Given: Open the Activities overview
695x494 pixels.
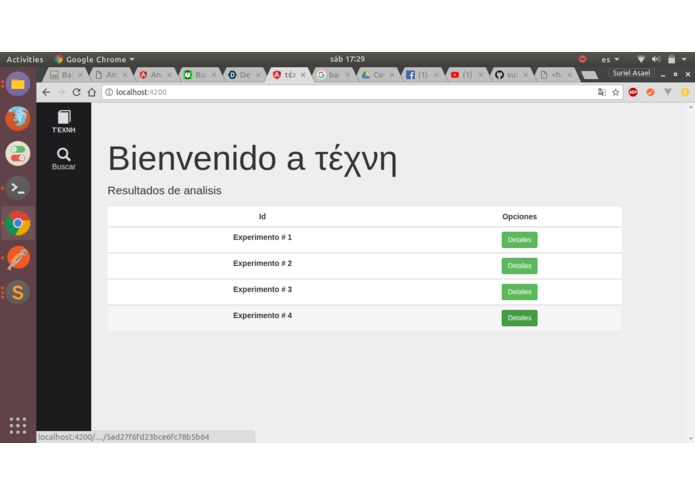Looking at the screenshot, I should point(25,59).
